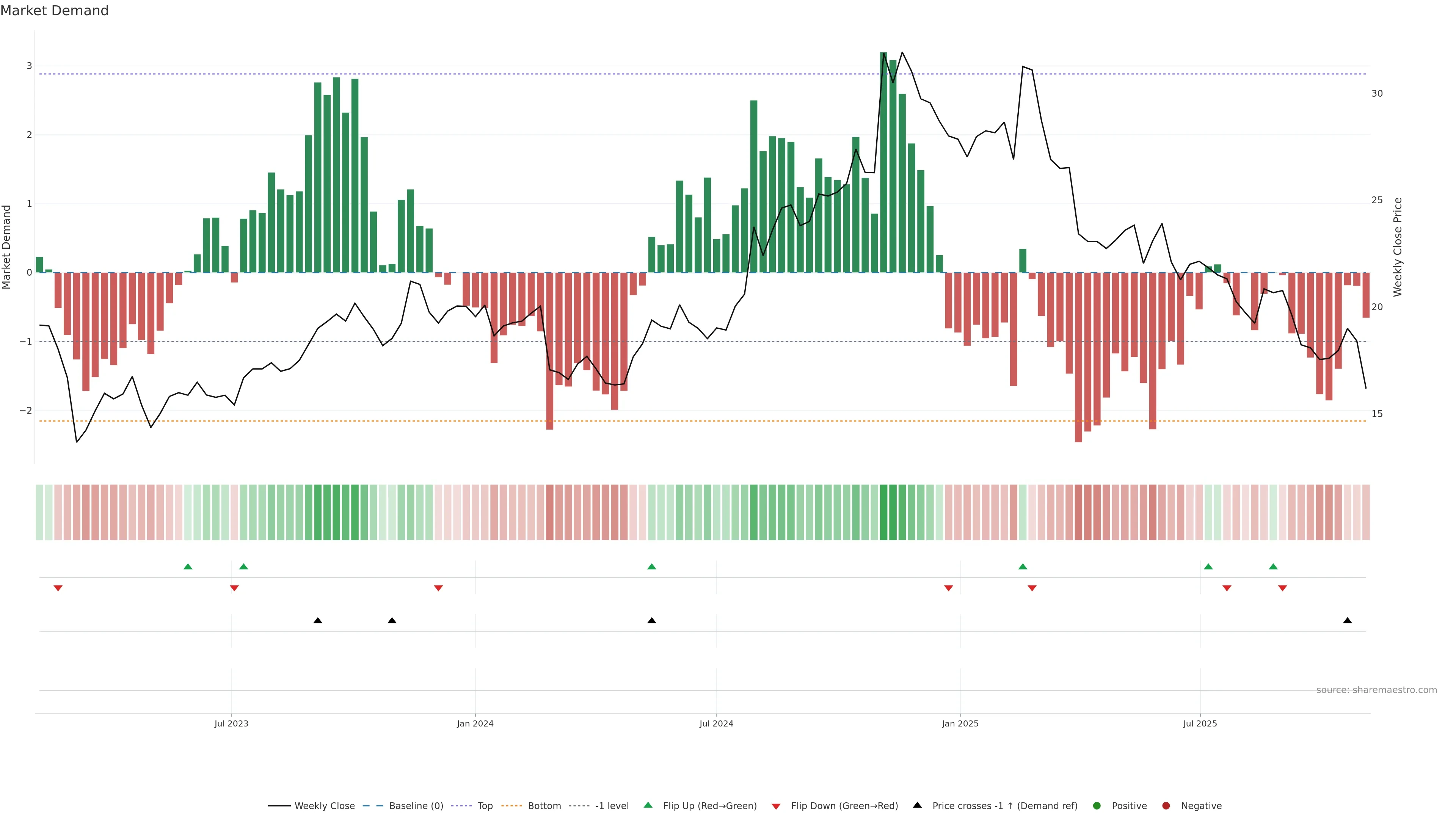Hide the Top dotted line via legend
The image size is (1456, 819).
(485, 806)
